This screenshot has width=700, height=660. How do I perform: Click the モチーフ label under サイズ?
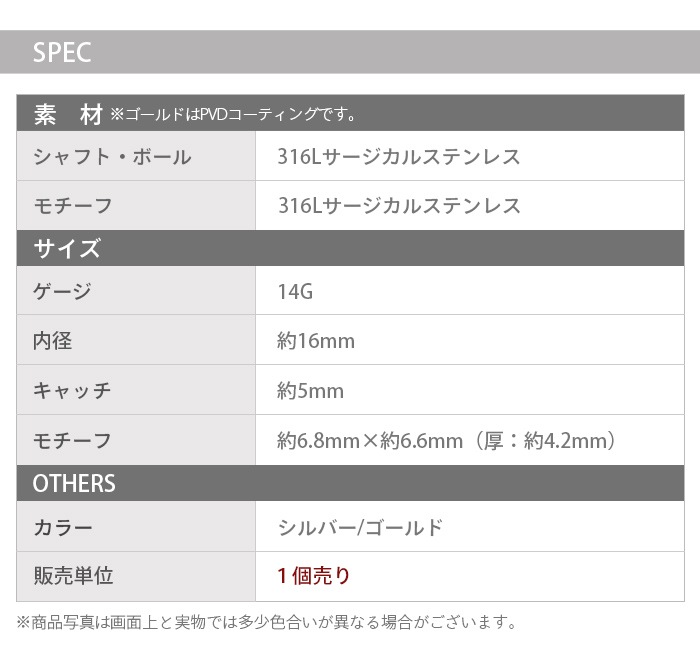[x=72, y=440]
